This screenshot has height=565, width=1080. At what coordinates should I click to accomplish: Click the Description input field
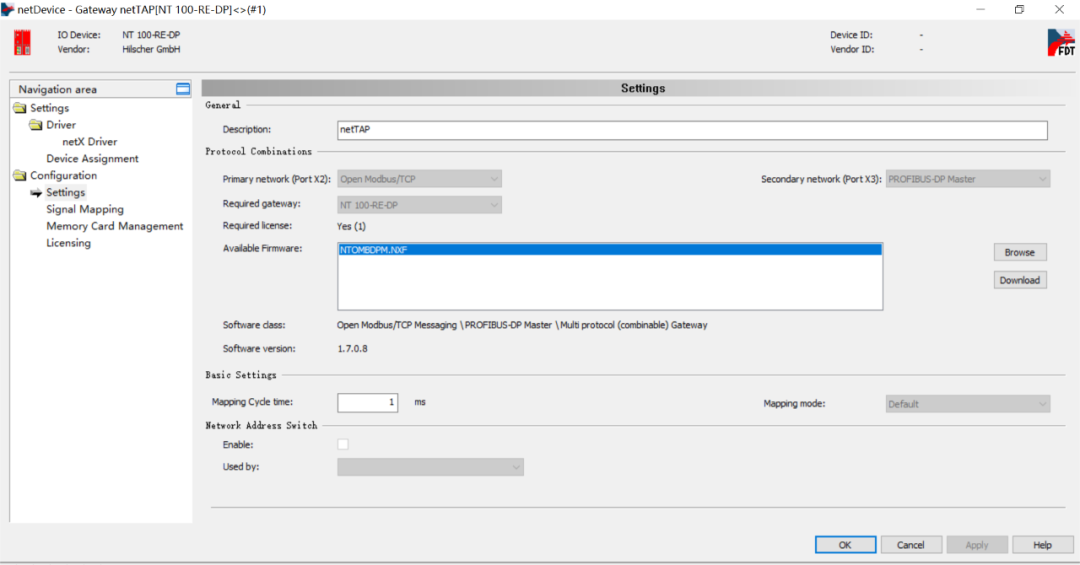tap(692, 130)
